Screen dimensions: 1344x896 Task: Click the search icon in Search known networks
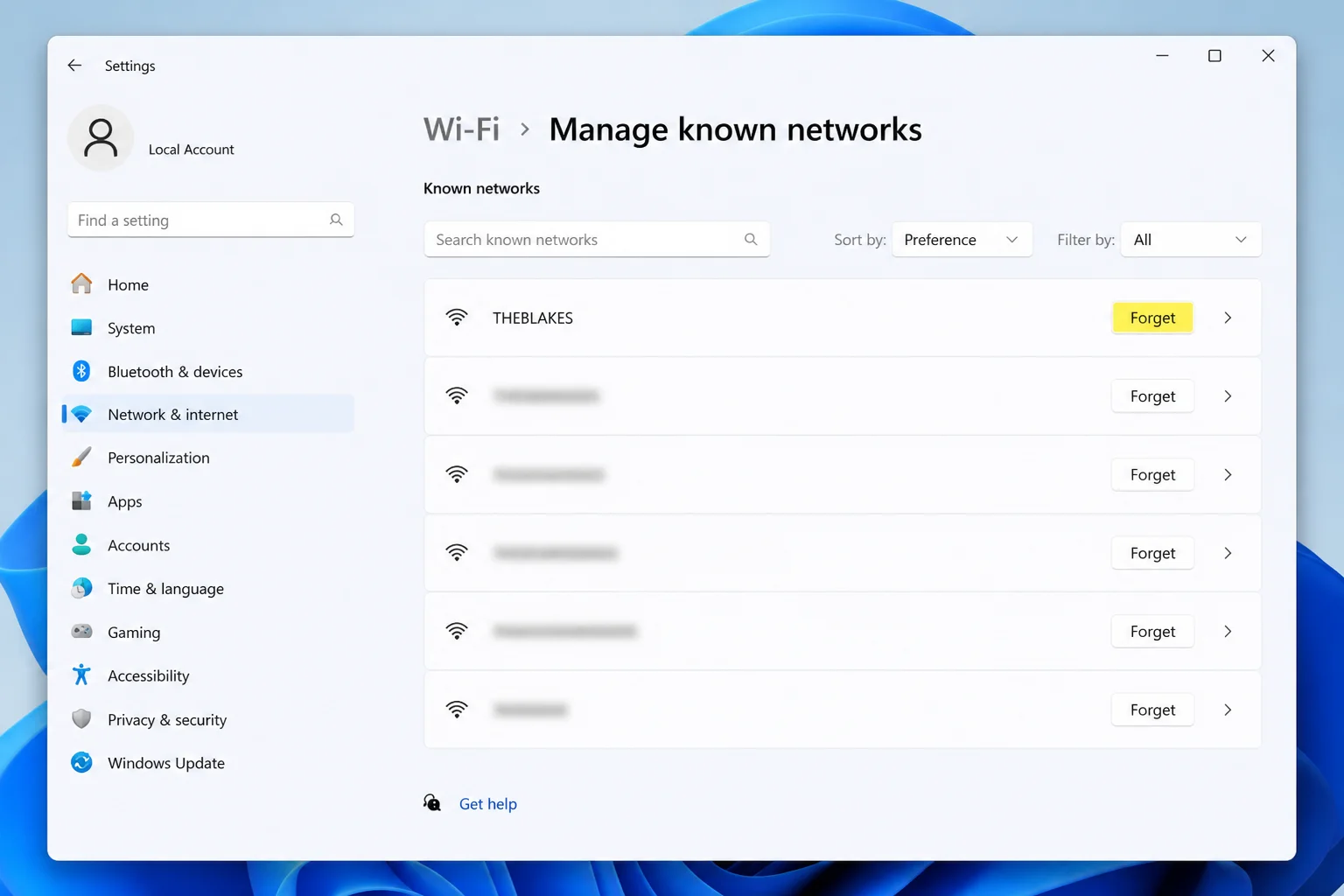click(751, 240)
